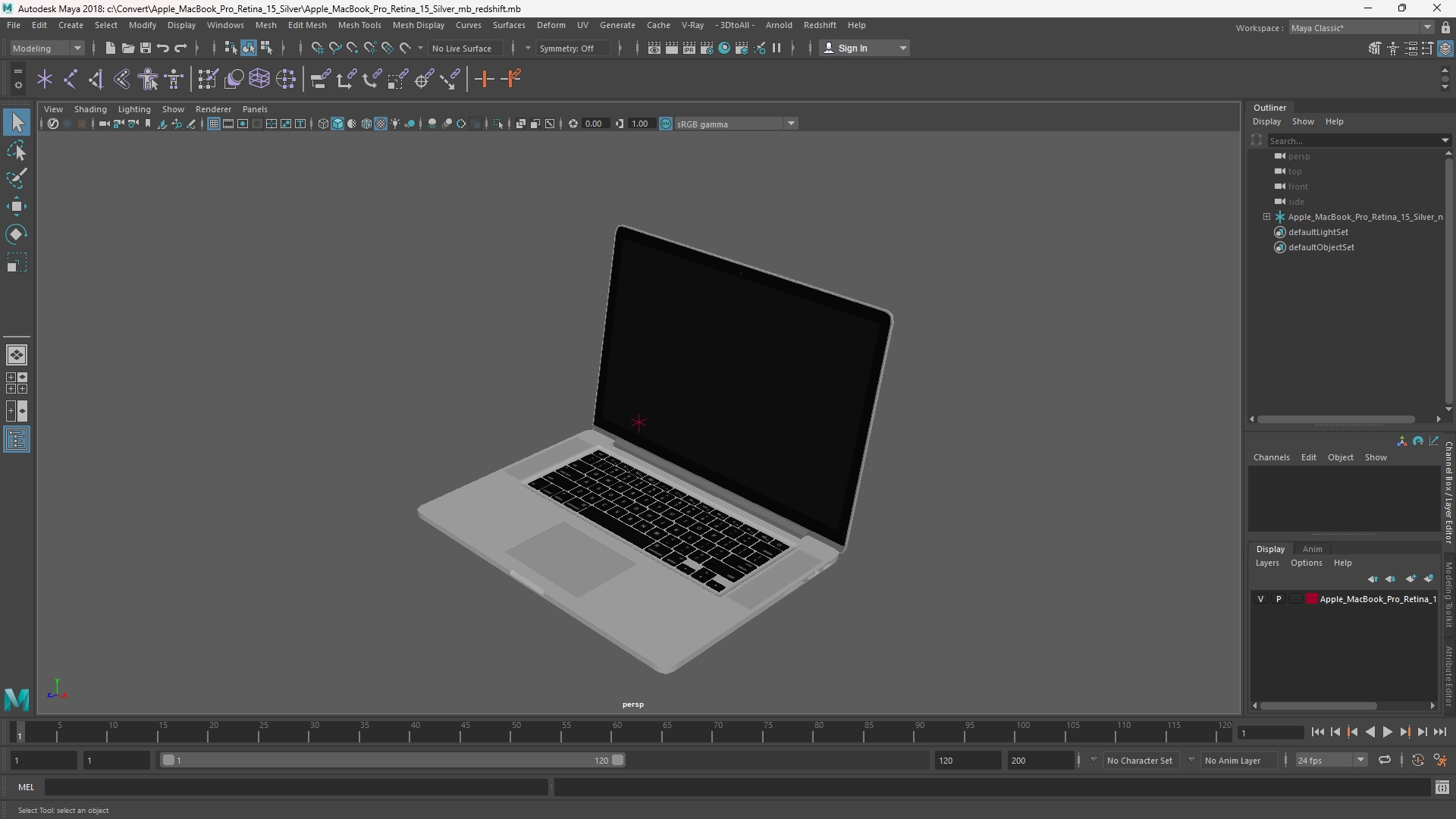Open the Sign In dropdown arrow
Image resolution: width=1456 pixels, height=819 pixels.
[x=903, y=48]
